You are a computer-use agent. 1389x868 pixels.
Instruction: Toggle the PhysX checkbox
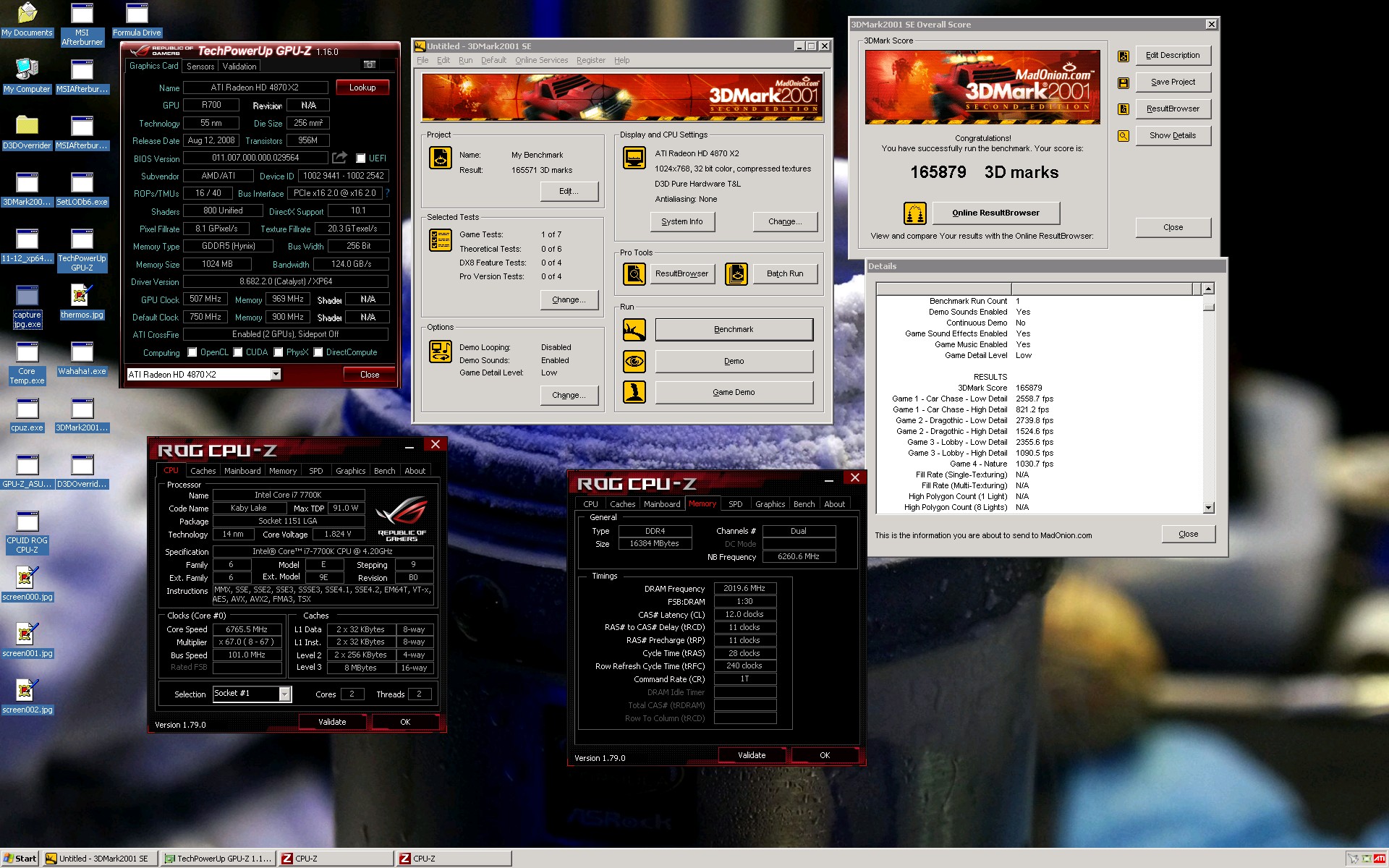click(278, 352)
